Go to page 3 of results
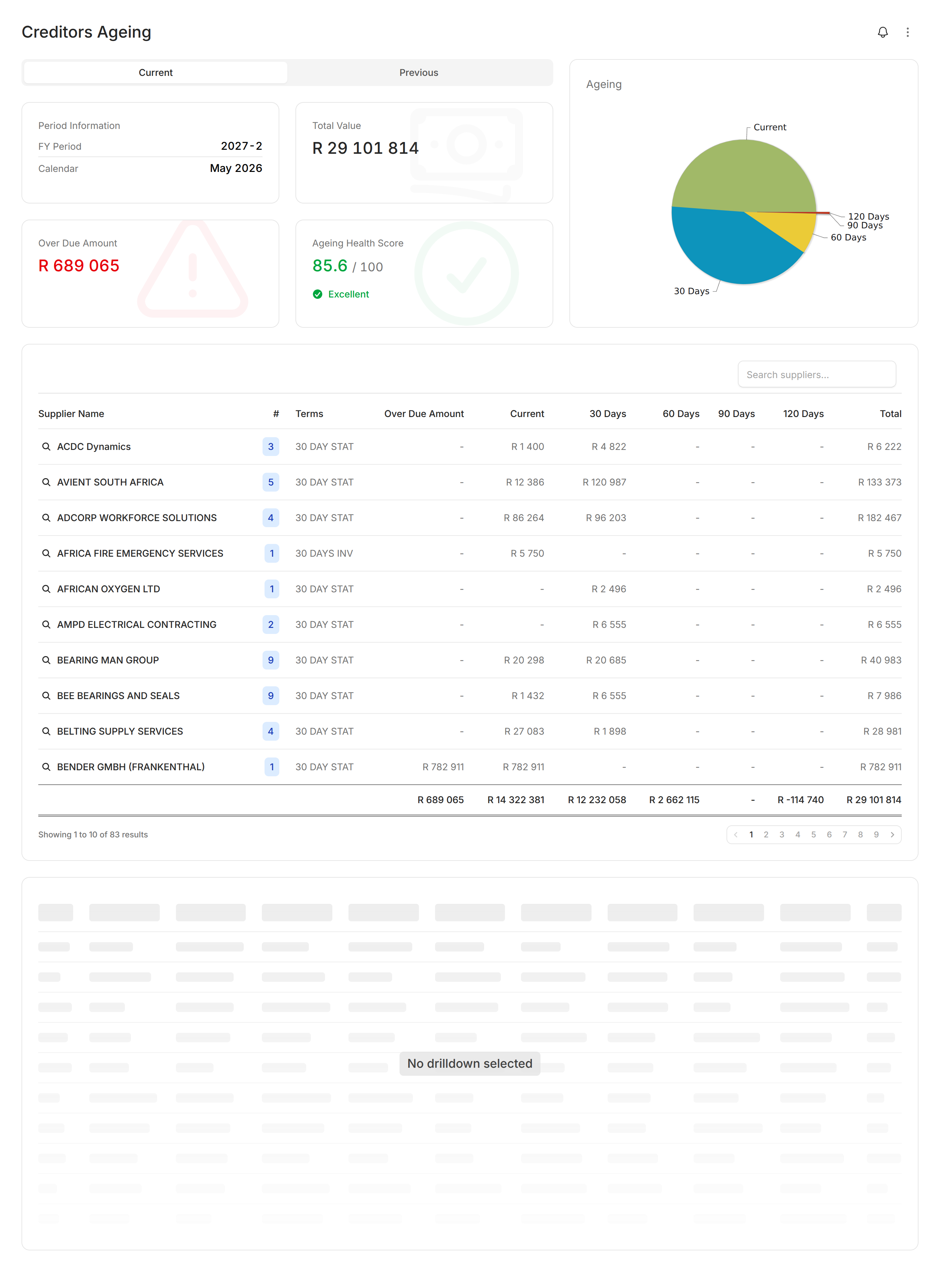This screenshot has width=940, height=1288. [x=782, y=834]
